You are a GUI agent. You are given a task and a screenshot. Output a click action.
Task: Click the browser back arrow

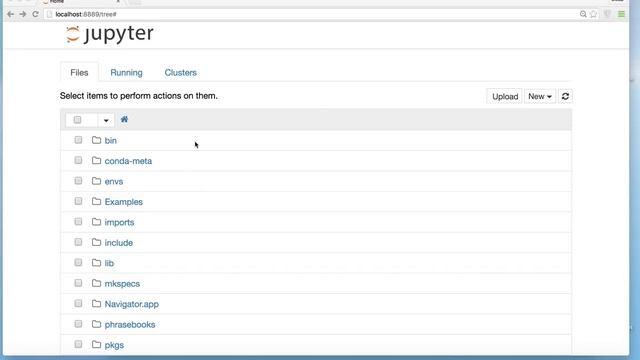(11, 14)
